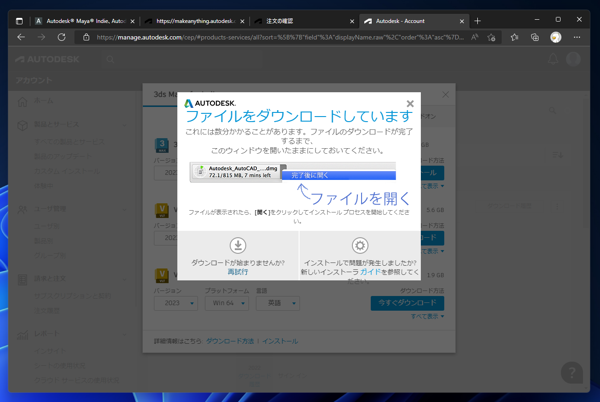Click the gear install help icon
The height and width of the screenshot is (402, 600).
tap(360, 246)
